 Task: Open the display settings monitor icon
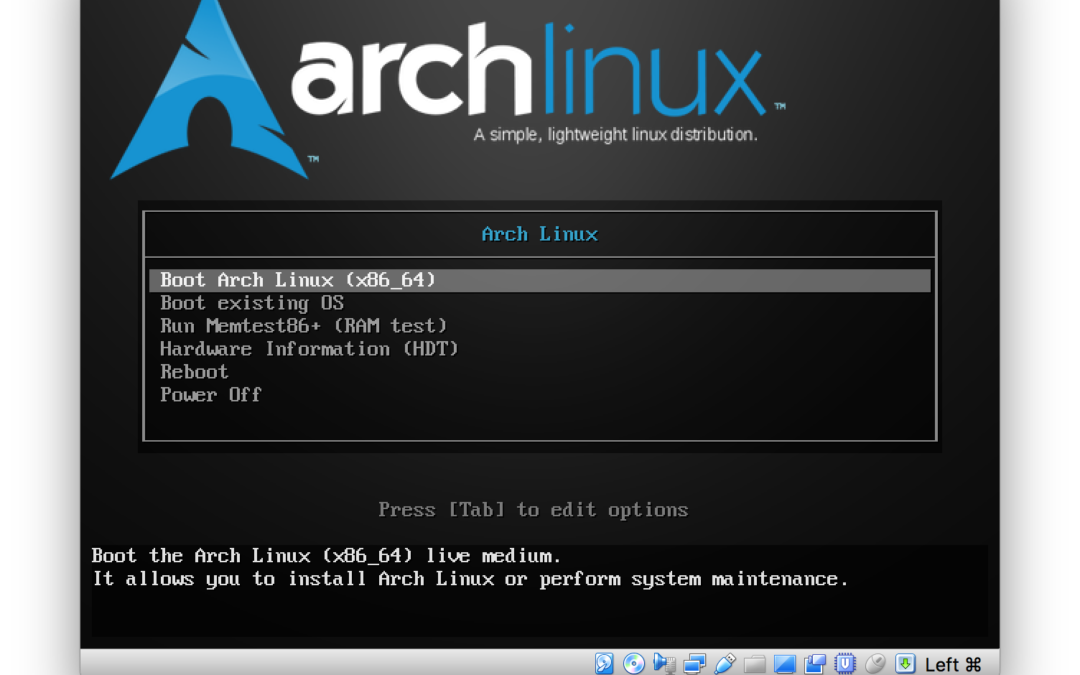(785, 664)
